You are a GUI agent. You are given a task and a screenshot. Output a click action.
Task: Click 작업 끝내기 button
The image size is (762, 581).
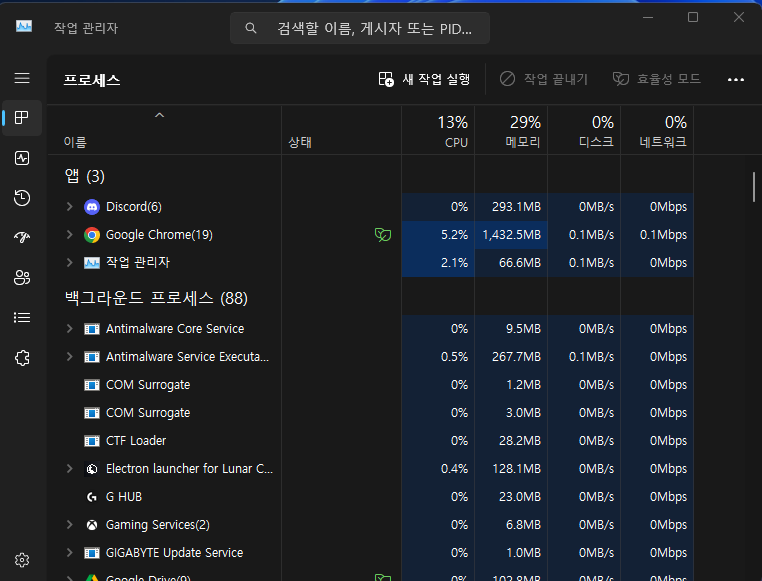[544, 79]
